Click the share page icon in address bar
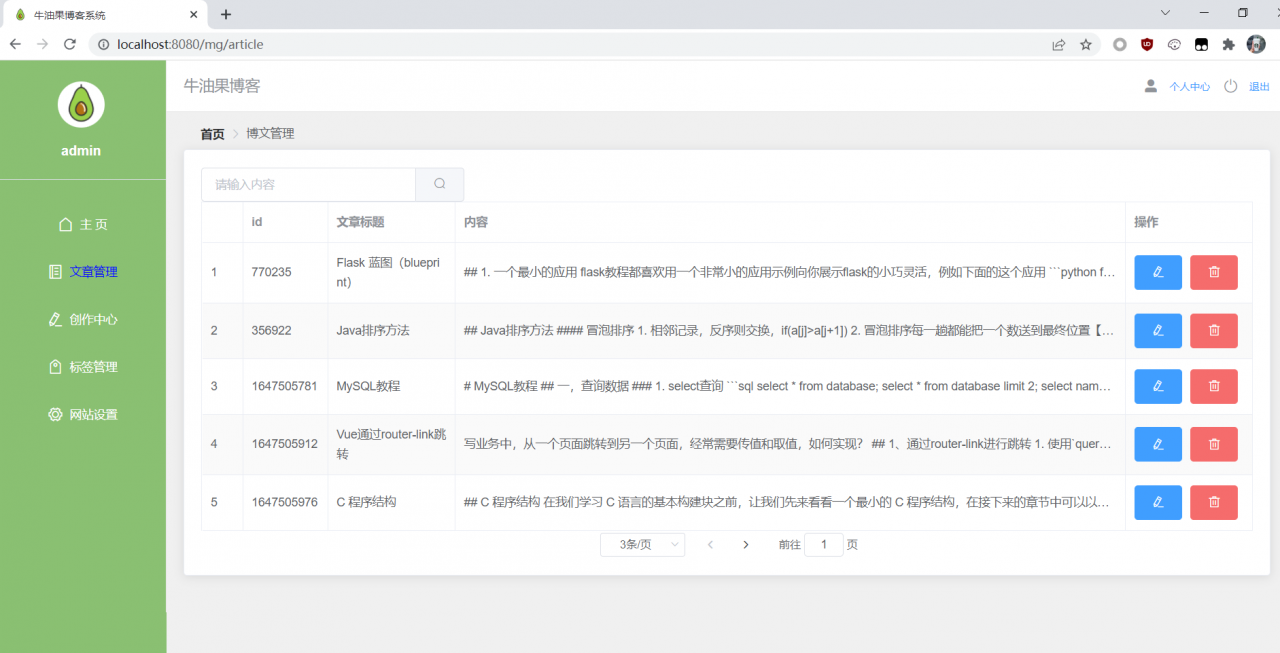Screen dimensions: 1280x653 [x=1058, y=44]
